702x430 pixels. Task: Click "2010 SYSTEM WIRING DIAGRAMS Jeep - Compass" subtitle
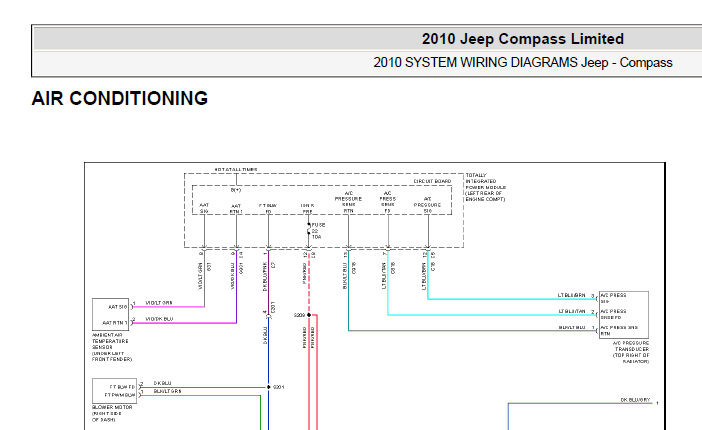(x=522, y=62)
